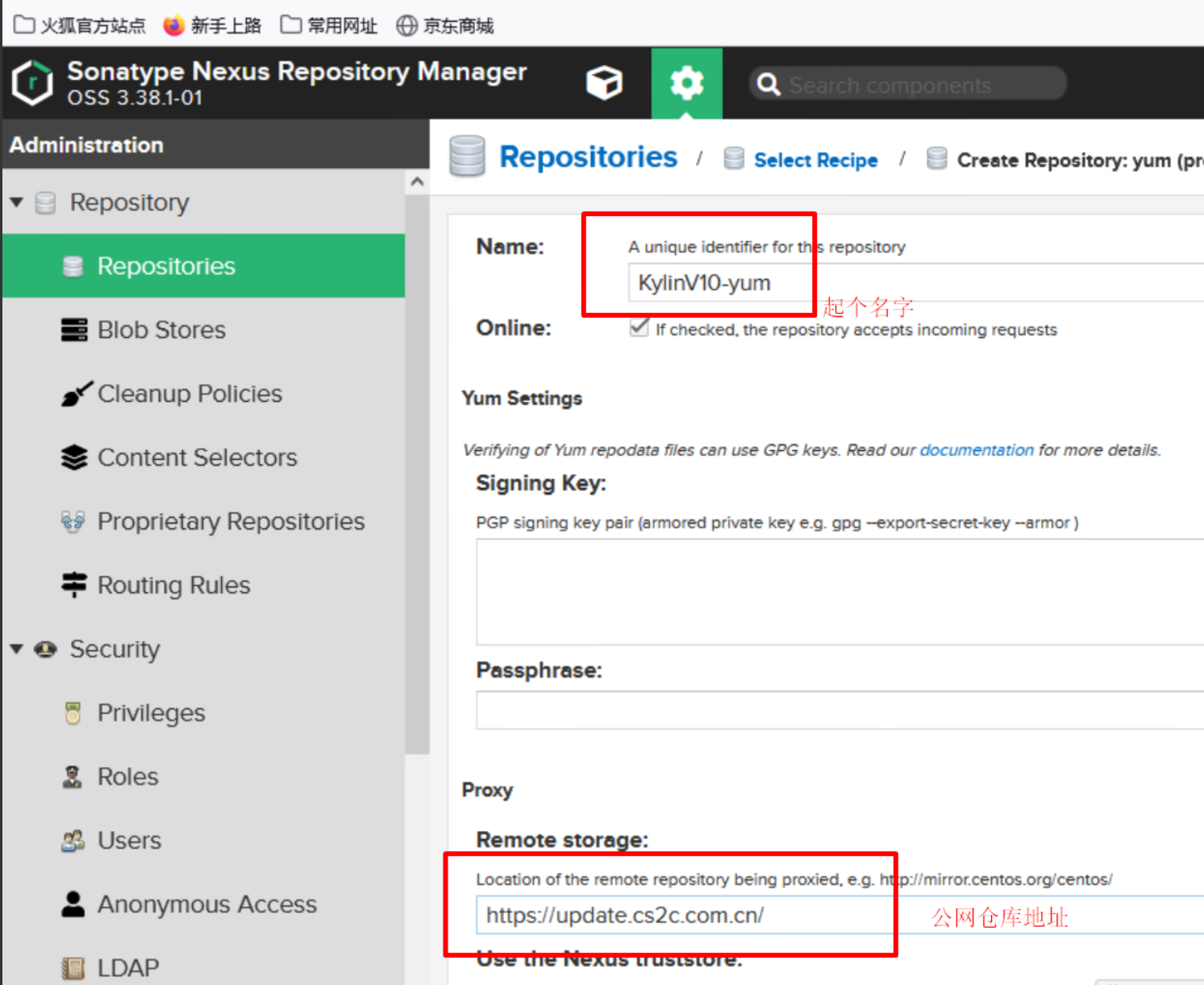Focus the Signing Key text area

click(x=839, y=592)
